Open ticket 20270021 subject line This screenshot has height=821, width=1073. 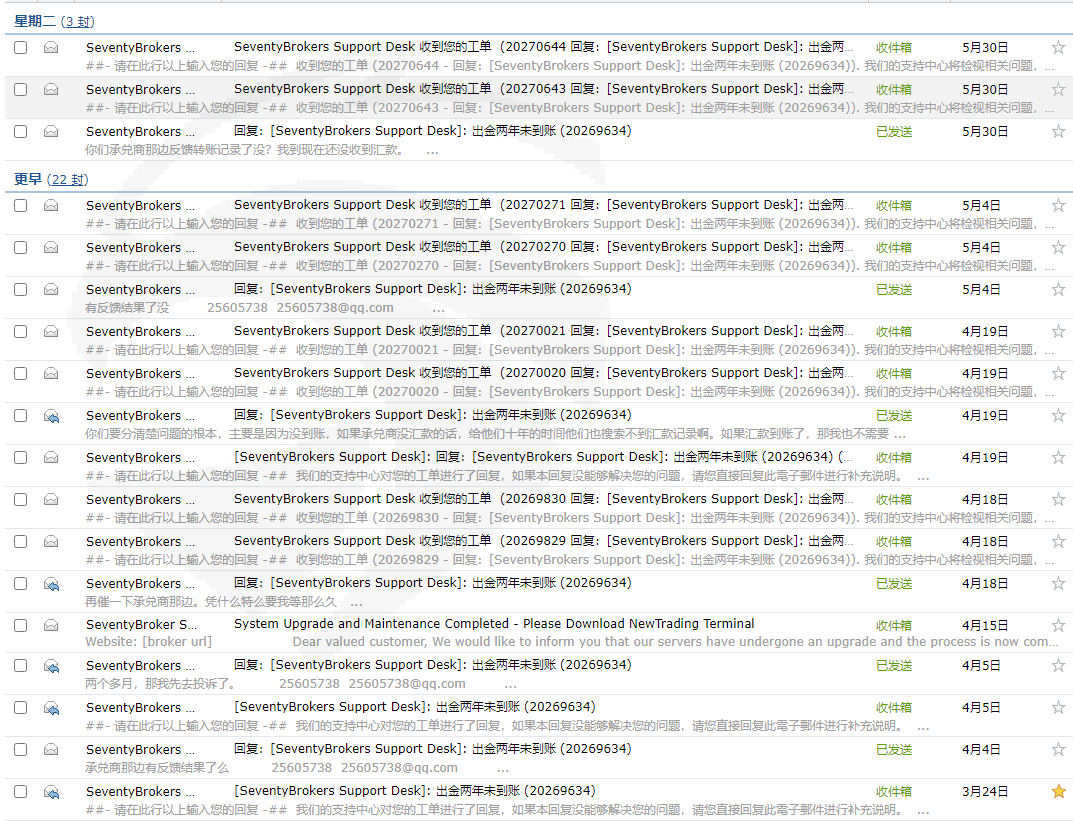[543, 330]
